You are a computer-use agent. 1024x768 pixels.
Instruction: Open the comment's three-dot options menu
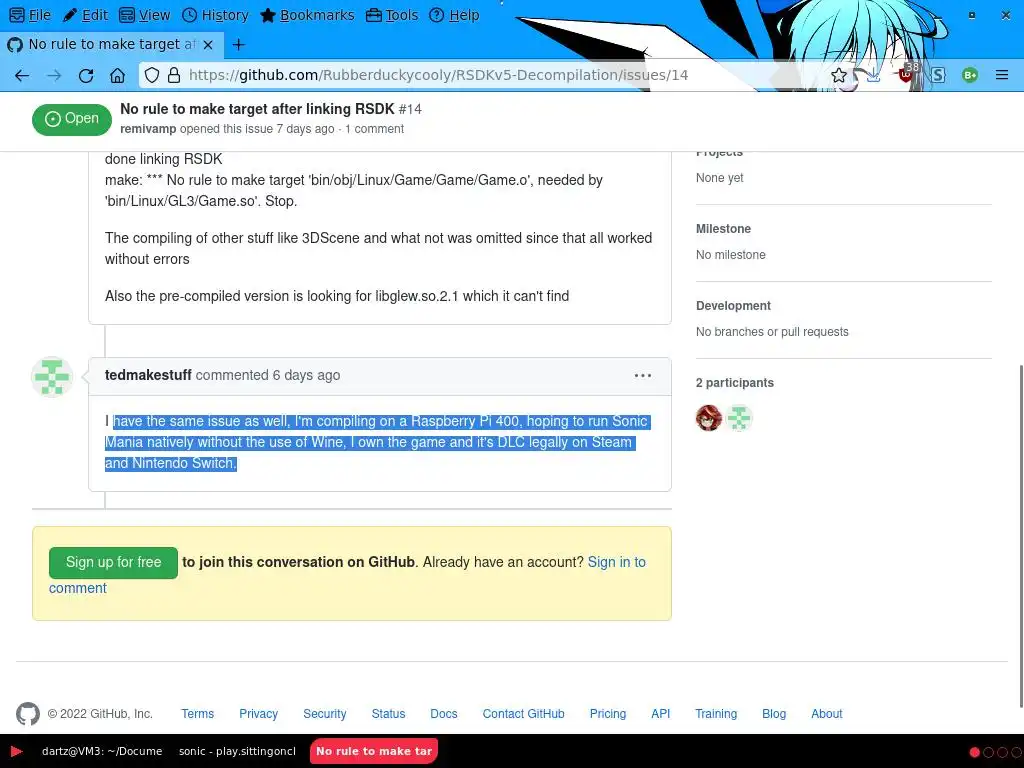[x=643, y=376]
